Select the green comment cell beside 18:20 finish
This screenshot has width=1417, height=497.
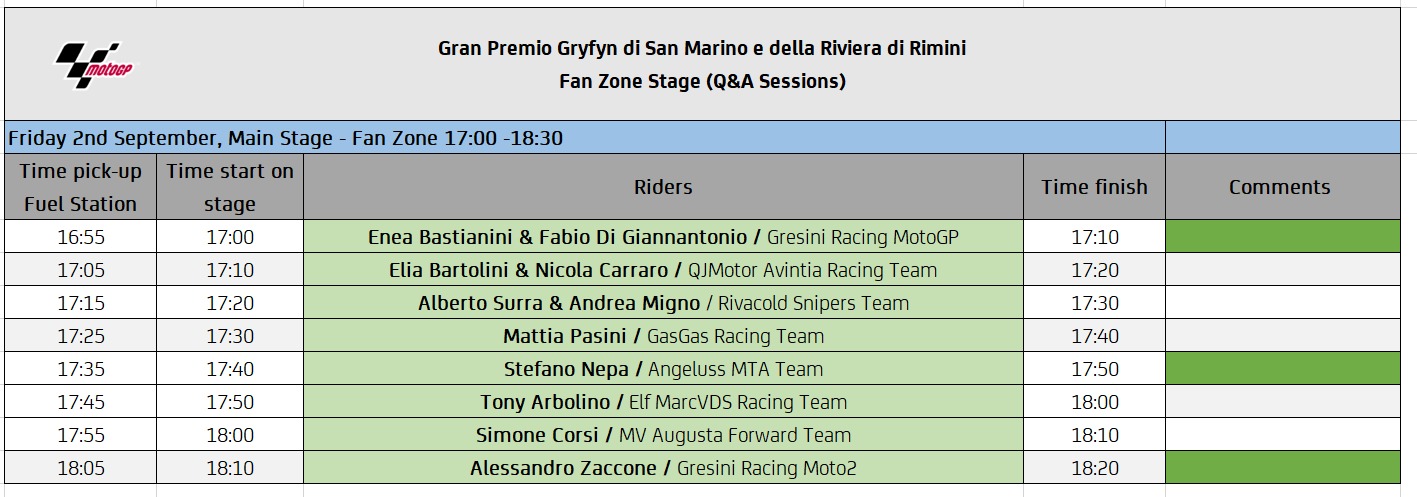pyautogui.click(x=1282, y=468)
